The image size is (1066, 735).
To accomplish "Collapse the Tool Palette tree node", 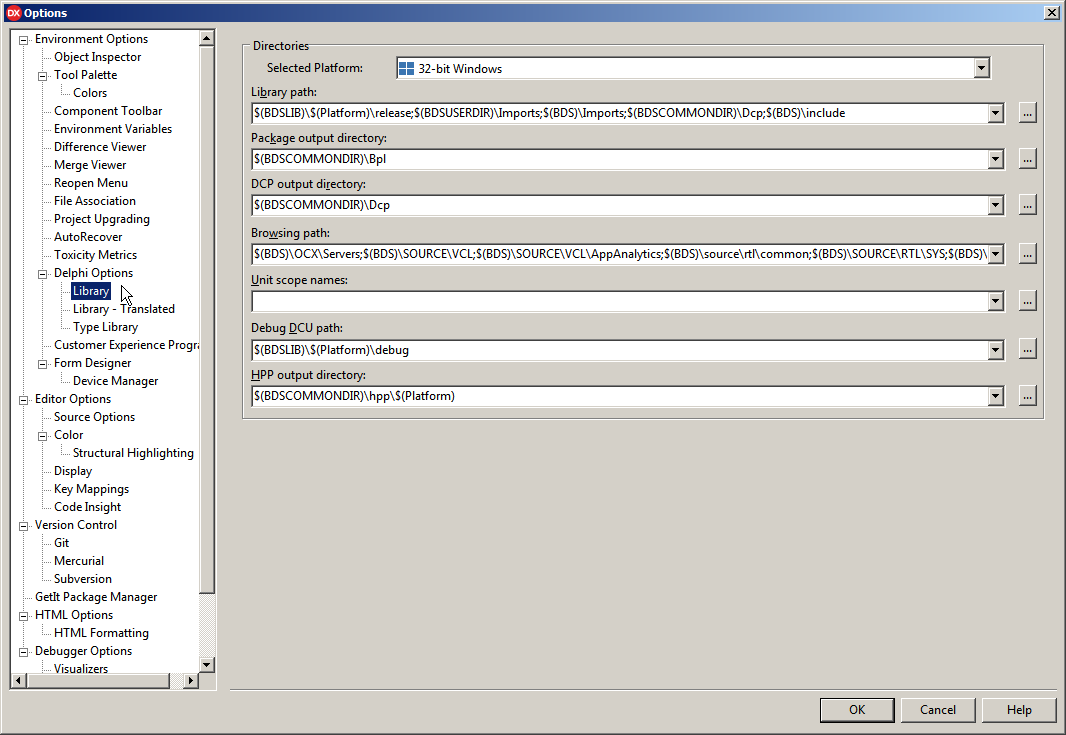I will [42, 76].
